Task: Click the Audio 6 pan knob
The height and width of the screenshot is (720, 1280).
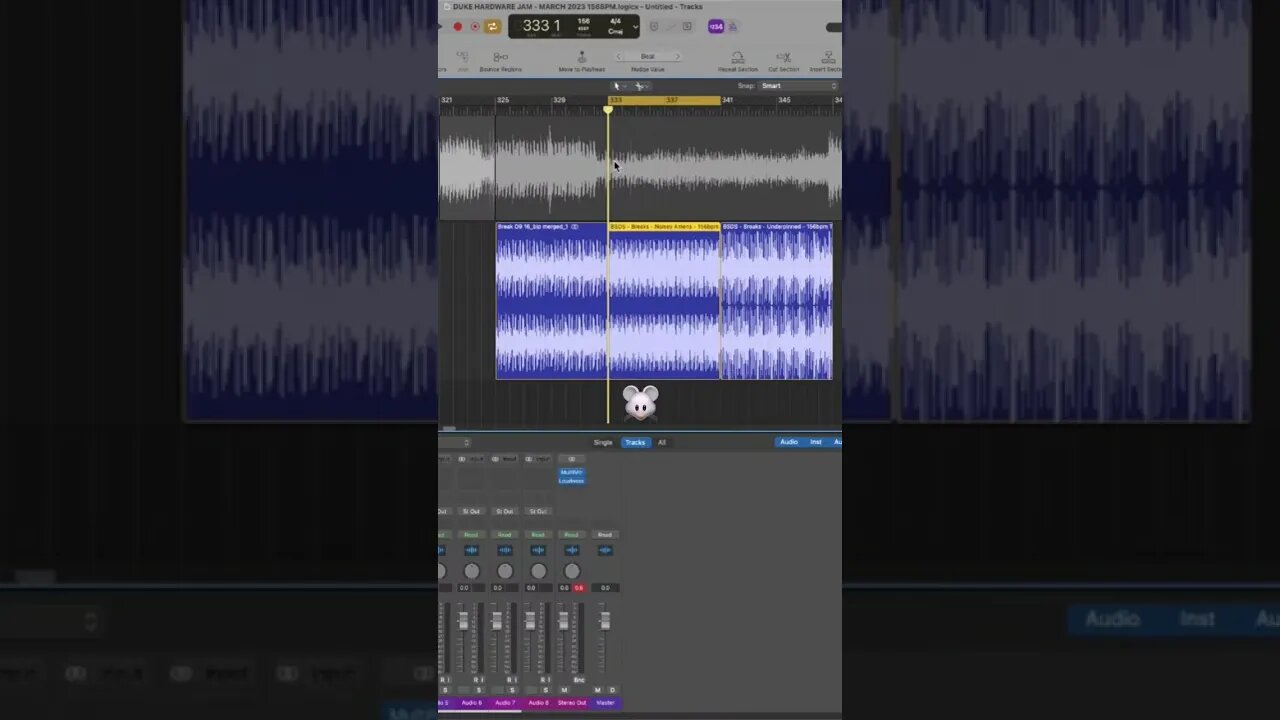Action: coord(471,571)
